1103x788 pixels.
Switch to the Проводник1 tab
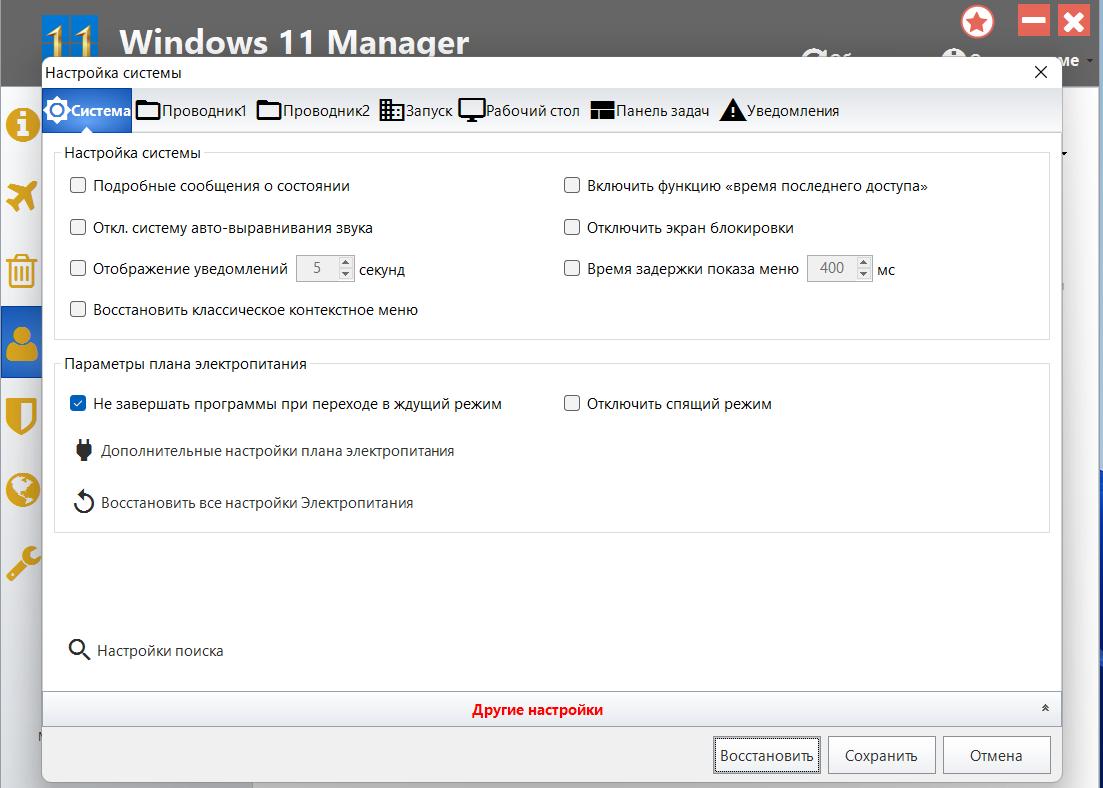(x=191, y=110)
